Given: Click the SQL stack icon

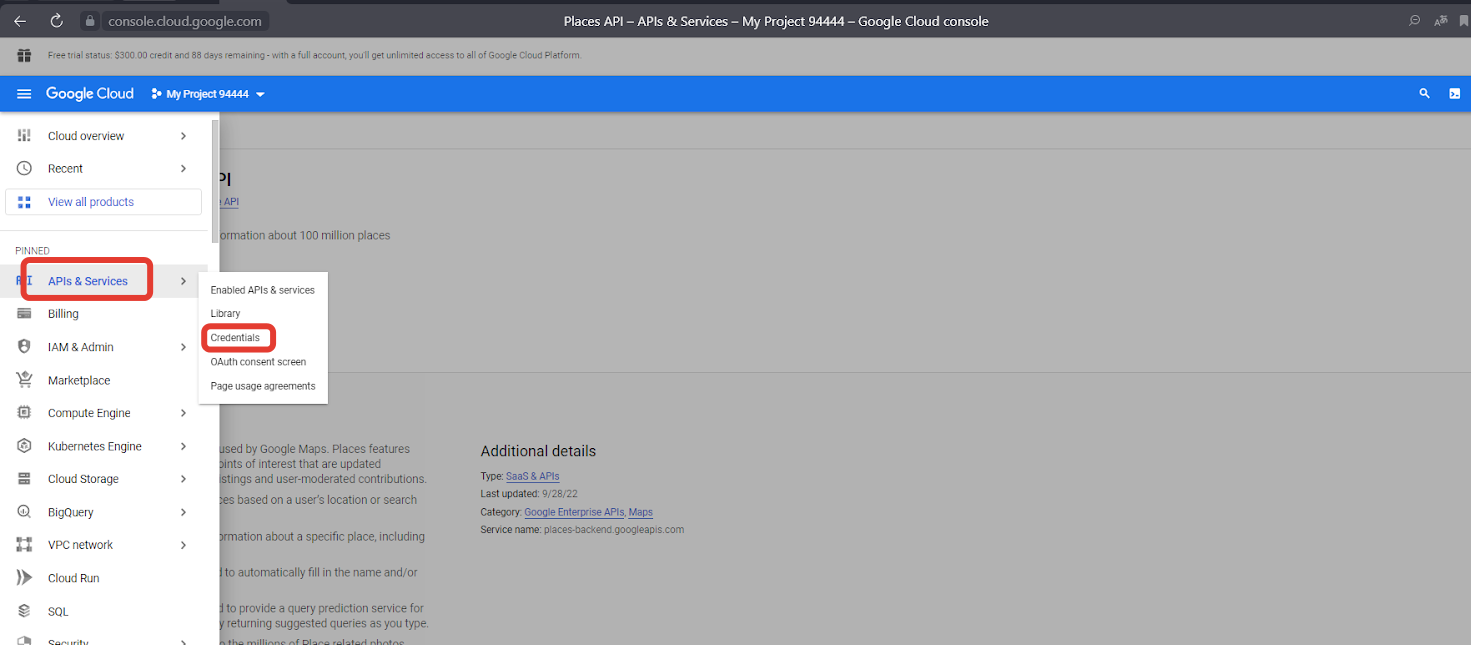Looking at the screenshot, I should 24,611.
